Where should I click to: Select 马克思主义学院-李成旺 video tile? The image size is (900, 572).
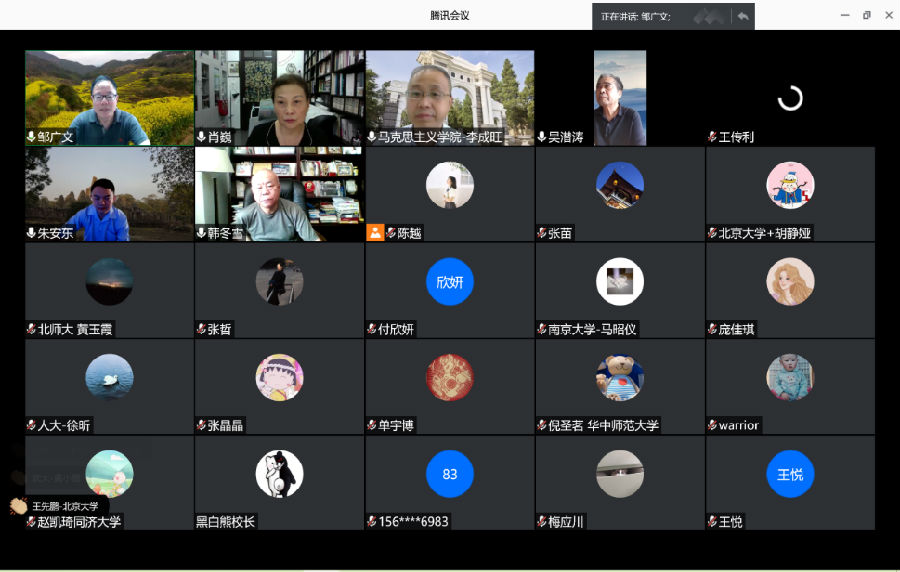click(x=450, y=98)
